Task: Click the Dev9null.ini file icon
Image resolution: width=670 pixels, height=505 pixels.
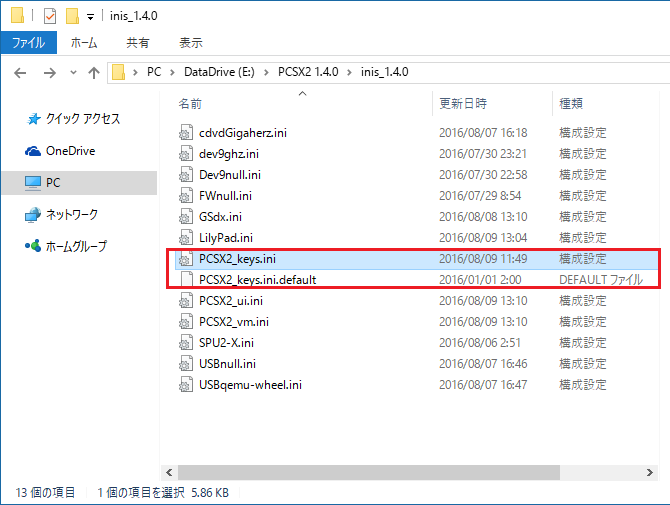Action: (x=185, y=174)
